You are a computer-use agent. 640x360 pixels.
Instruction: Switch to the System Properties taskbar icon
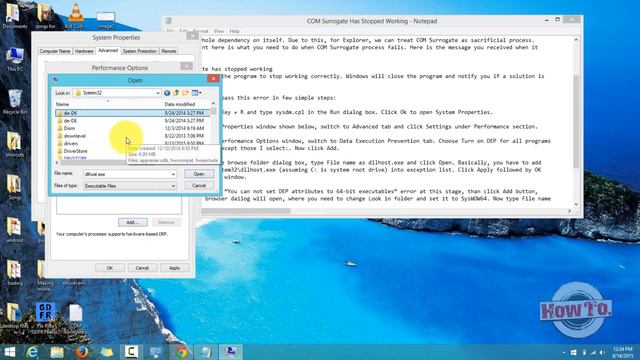click(231, 352)
